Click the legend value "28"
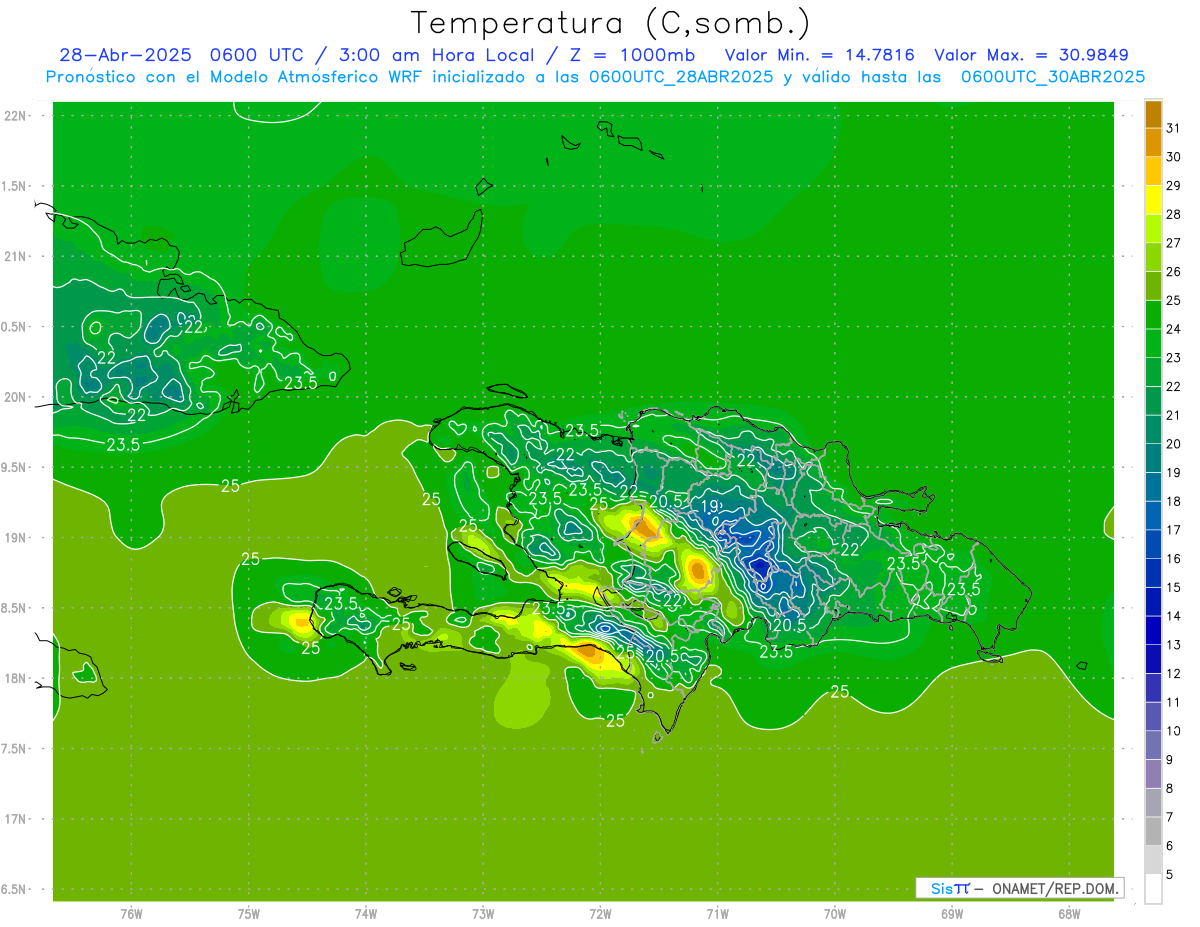The image size is (1200, 927). [x=1174, y=214]
